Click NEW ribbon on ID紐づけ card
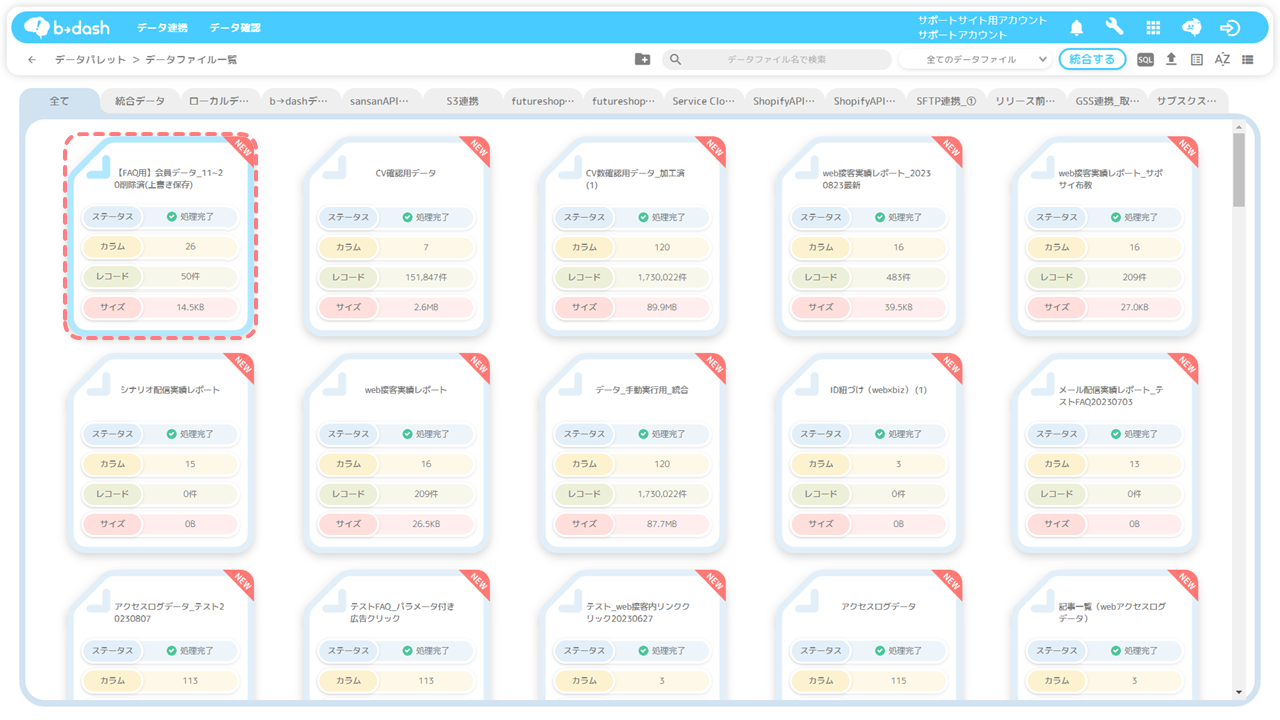The image size is (1280, 720). pos(949,368)
